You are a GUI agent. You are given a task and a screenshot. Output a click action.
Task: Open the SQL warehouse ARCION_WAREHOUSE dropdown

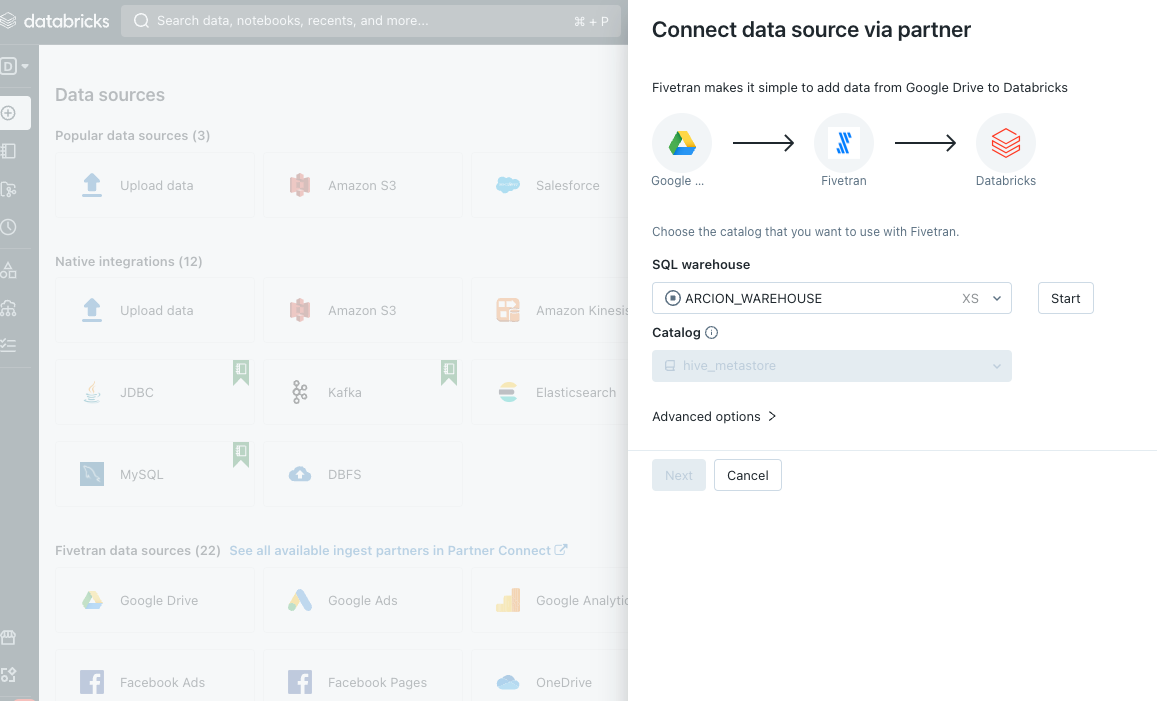tap(832, 298)
